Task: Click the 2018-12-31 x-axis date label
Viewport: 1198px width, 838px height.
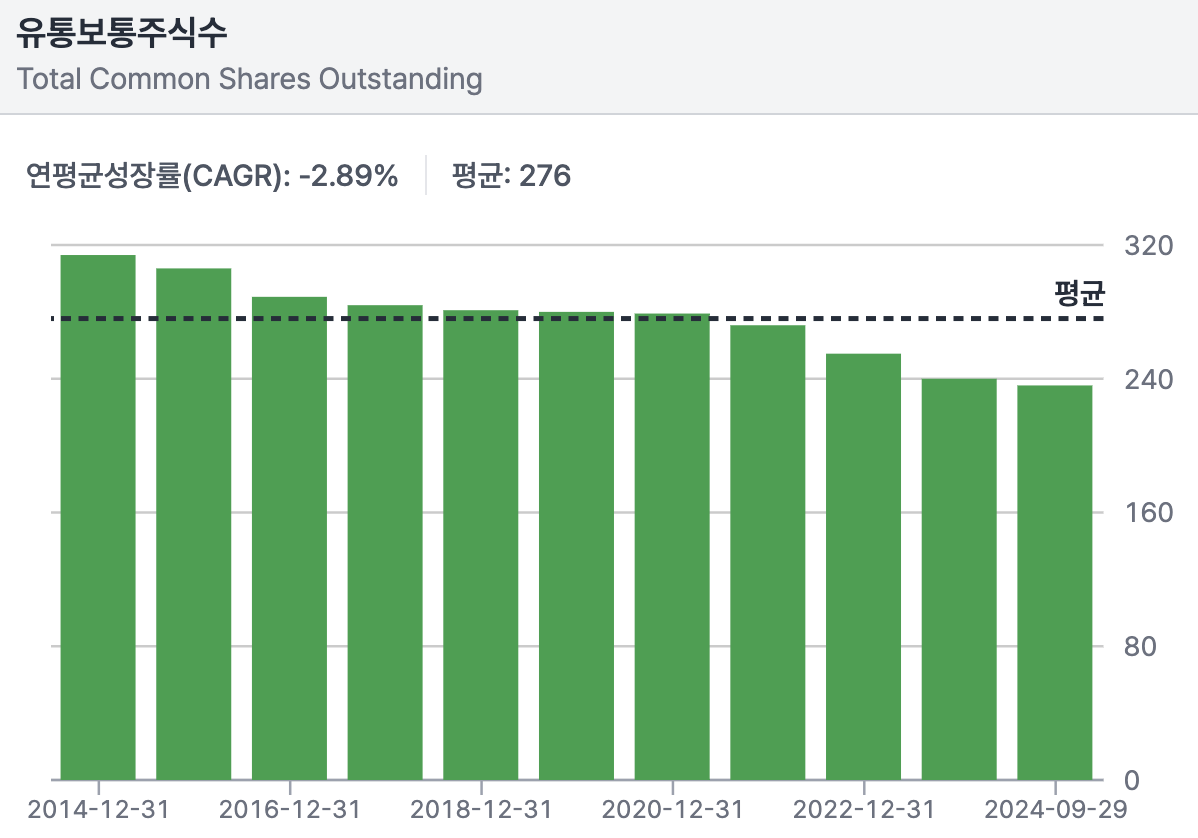Action: pyautogui.click(x=481, y=809)
